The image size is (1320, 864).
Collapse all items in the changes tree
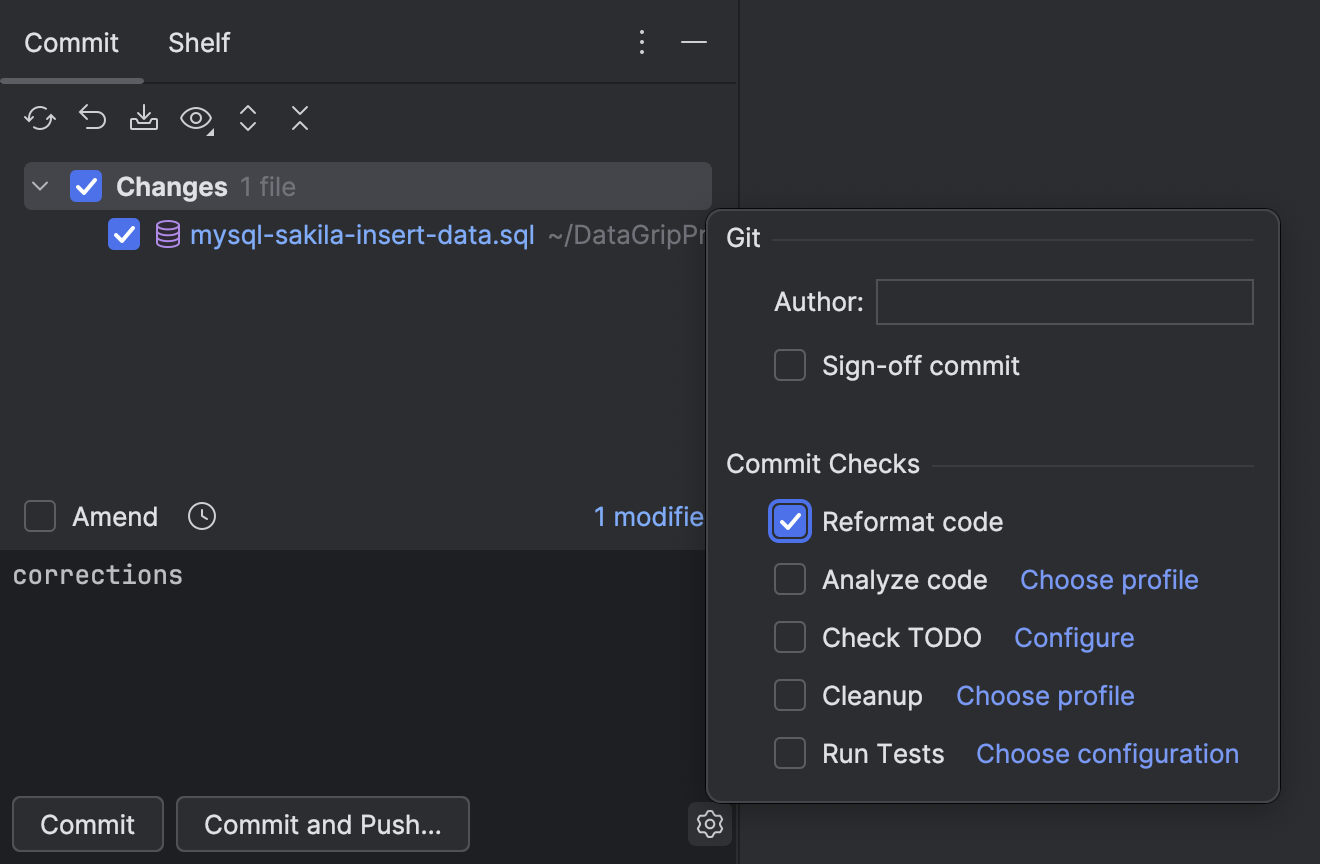coord(299,118)
